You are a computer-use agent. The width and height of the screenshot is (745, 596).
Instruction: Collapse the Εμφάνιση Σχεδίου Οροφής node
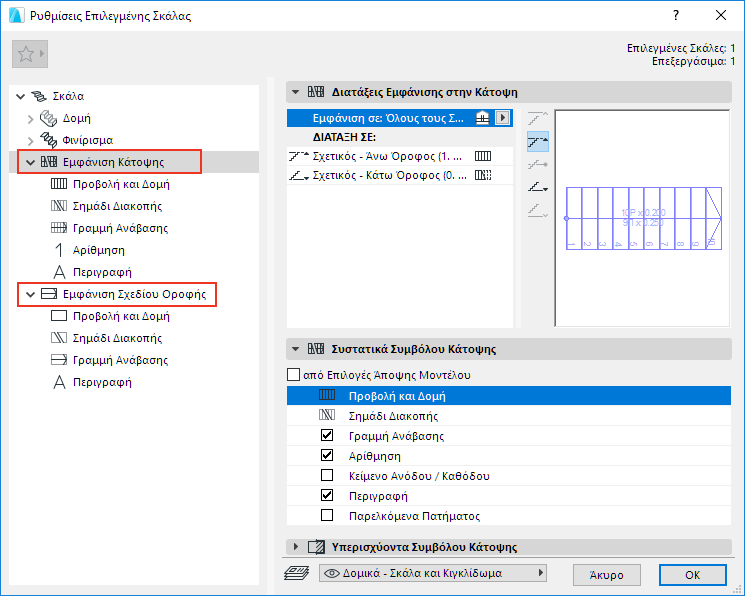pyautogui.click(x=30, y=295)
